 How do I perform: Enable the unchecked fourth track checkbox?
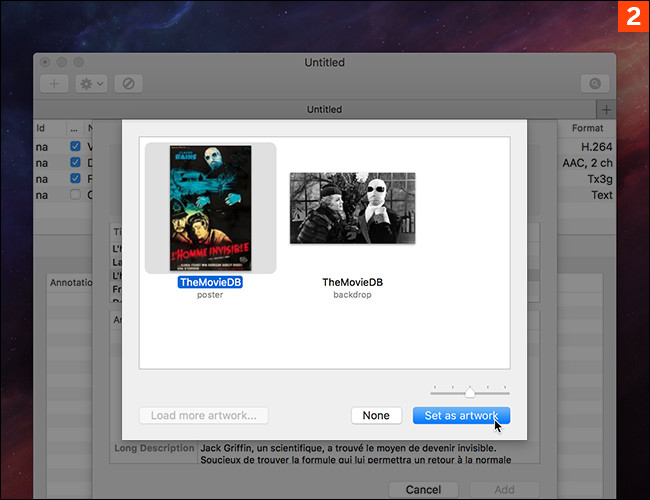tap(77, 195)
